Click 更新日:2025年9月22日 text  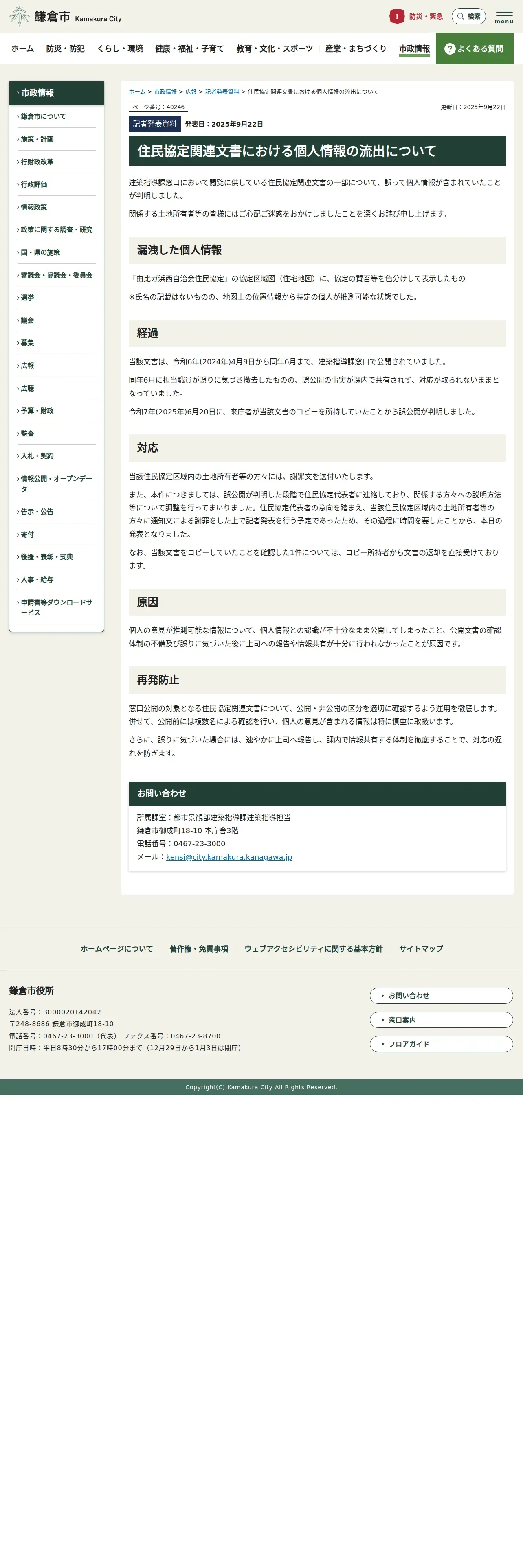click(x=473, y=107)
